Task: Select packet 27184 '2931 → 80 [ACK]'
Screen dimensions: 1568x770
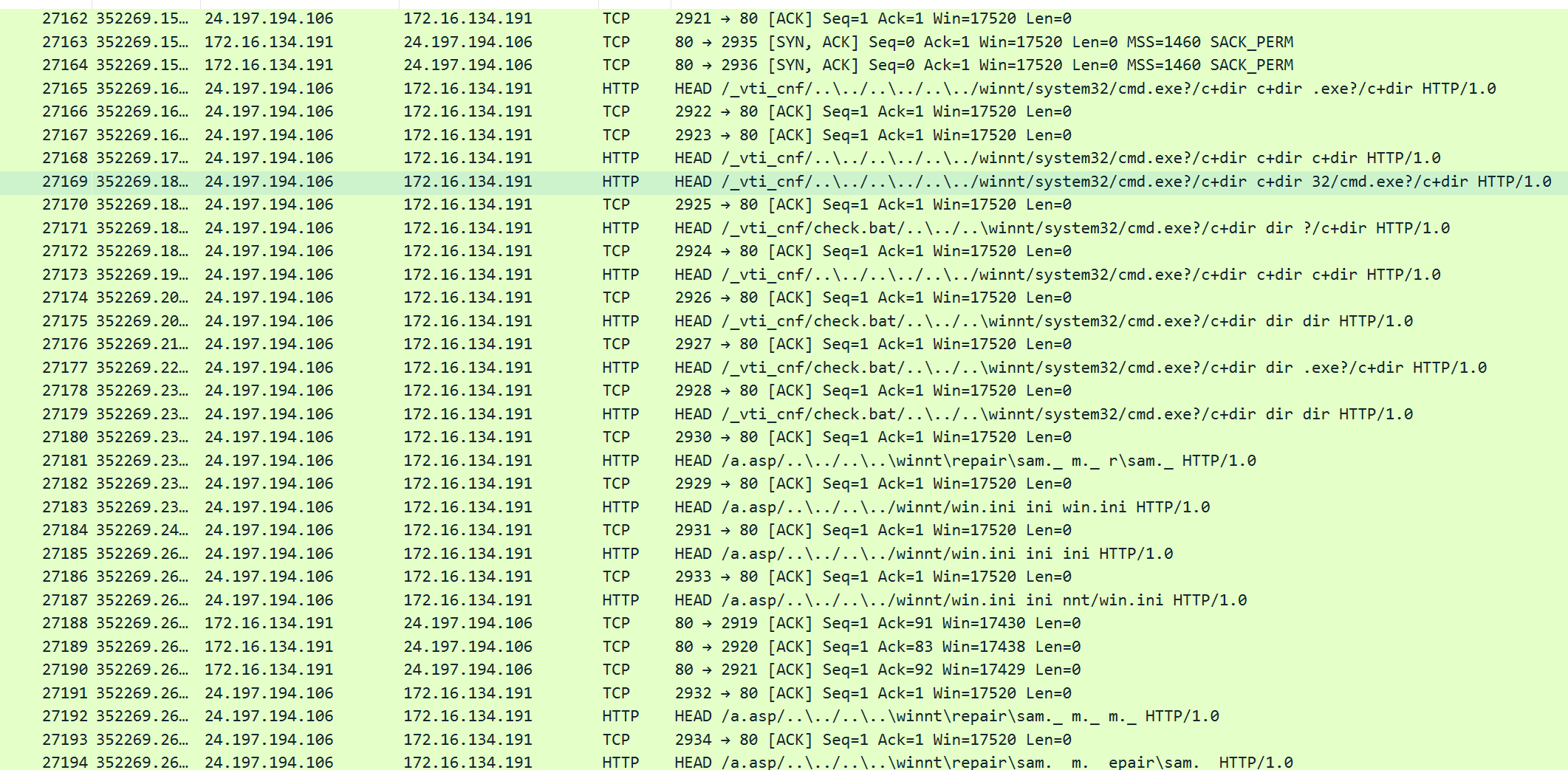Action: tap(784, 530)
